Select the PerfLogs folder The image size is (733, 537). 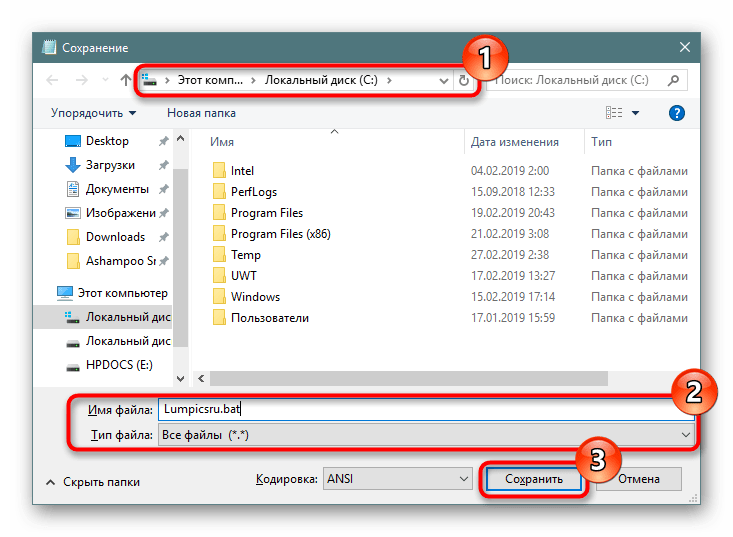pyautogui.click(x=254, y=192)
